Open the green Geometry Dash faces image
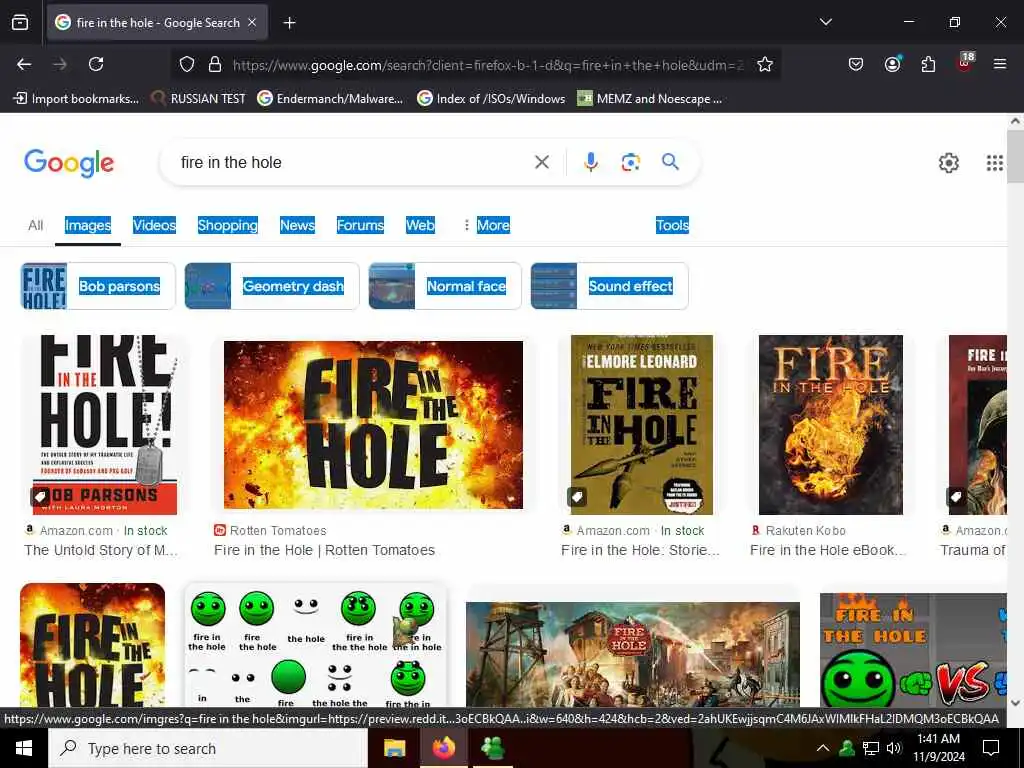The width and height of the screenshot is (1024, 768). pyautogui.click(x=316, y=647)
